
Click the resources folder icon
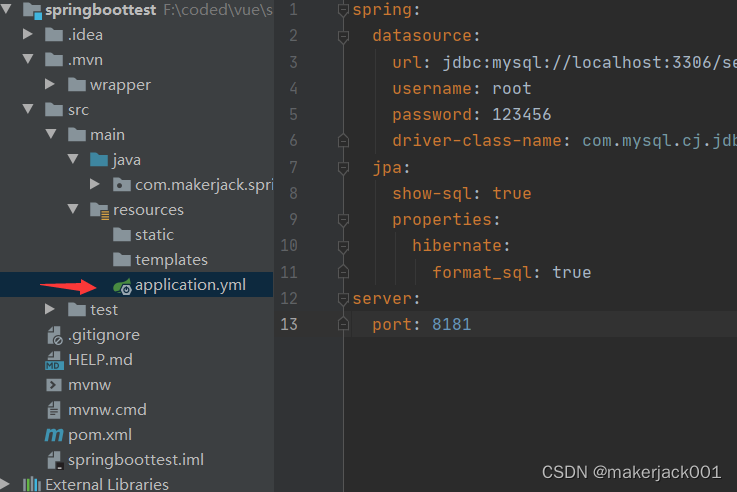click(99, 210)
